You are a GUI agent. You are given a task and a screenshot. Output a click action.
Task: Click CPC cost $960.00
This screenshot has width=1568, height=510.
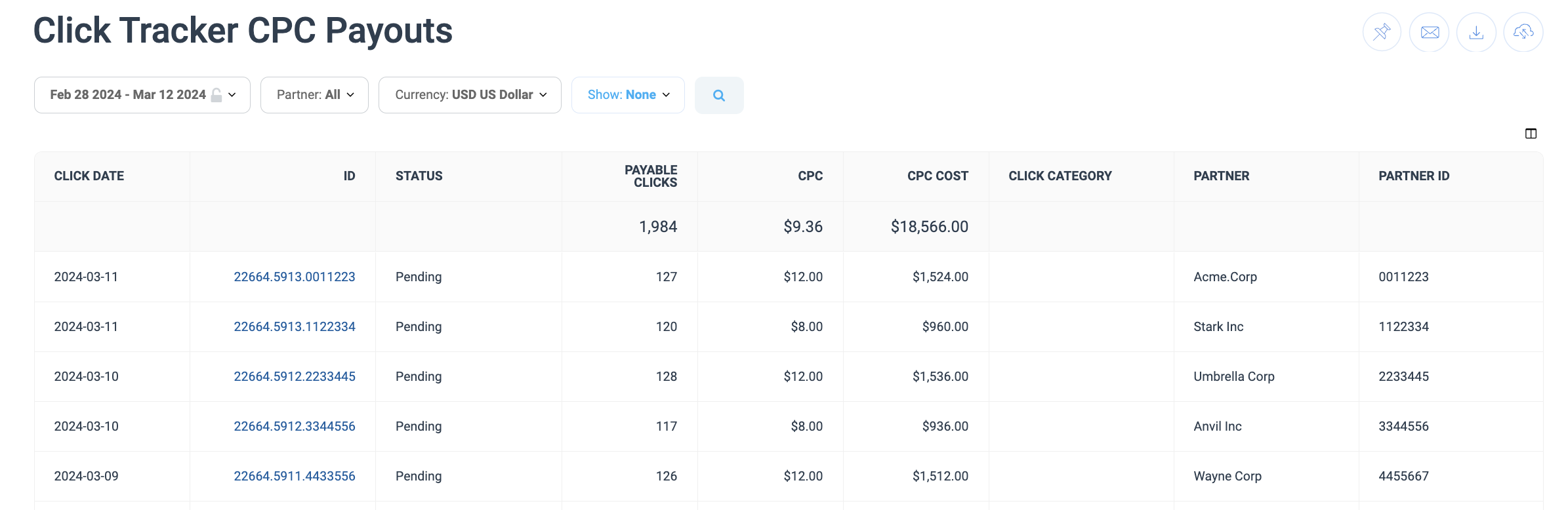tap(945, 326)
